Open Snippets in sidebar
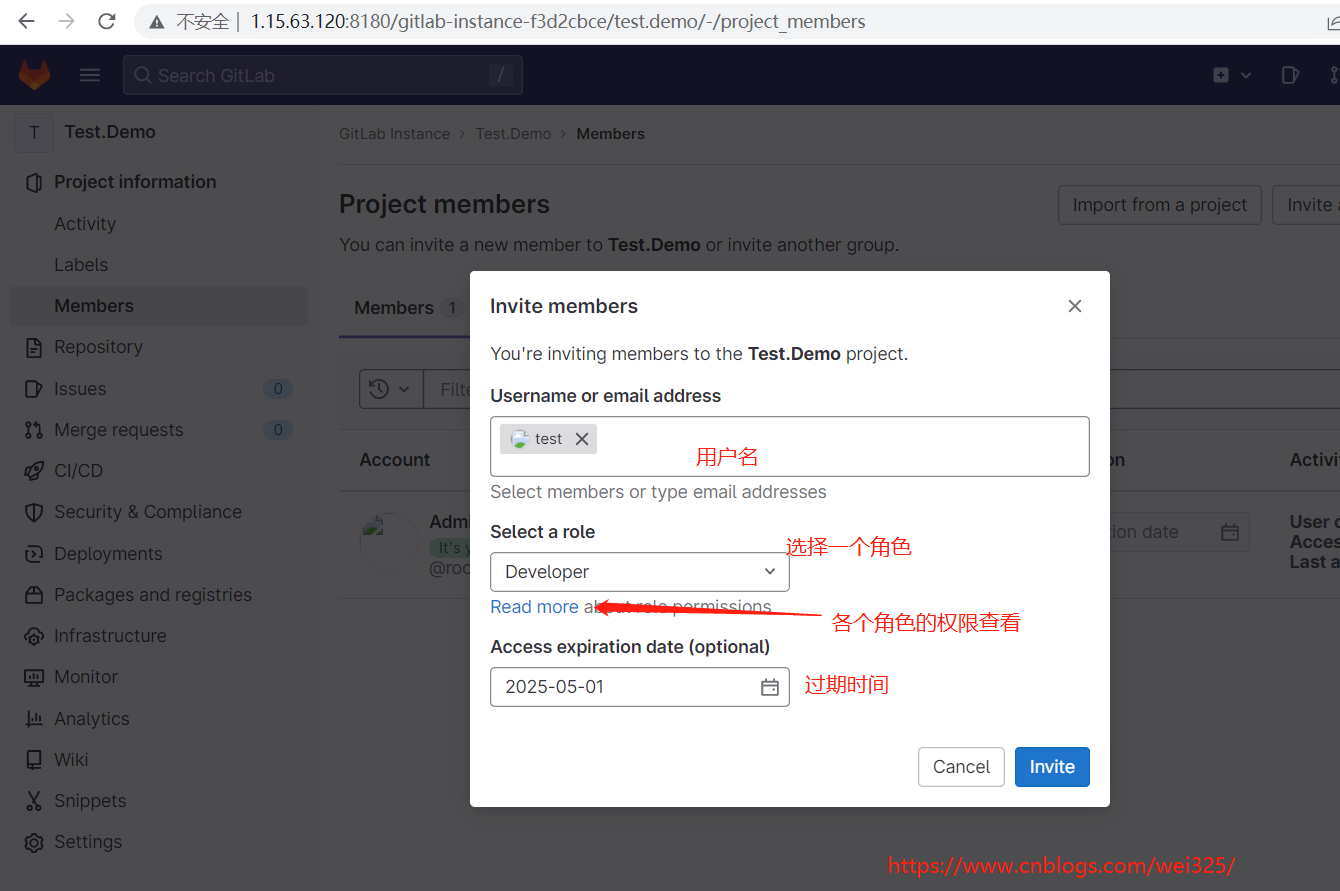Screen dimensions: 1340x891 (90, 801)
